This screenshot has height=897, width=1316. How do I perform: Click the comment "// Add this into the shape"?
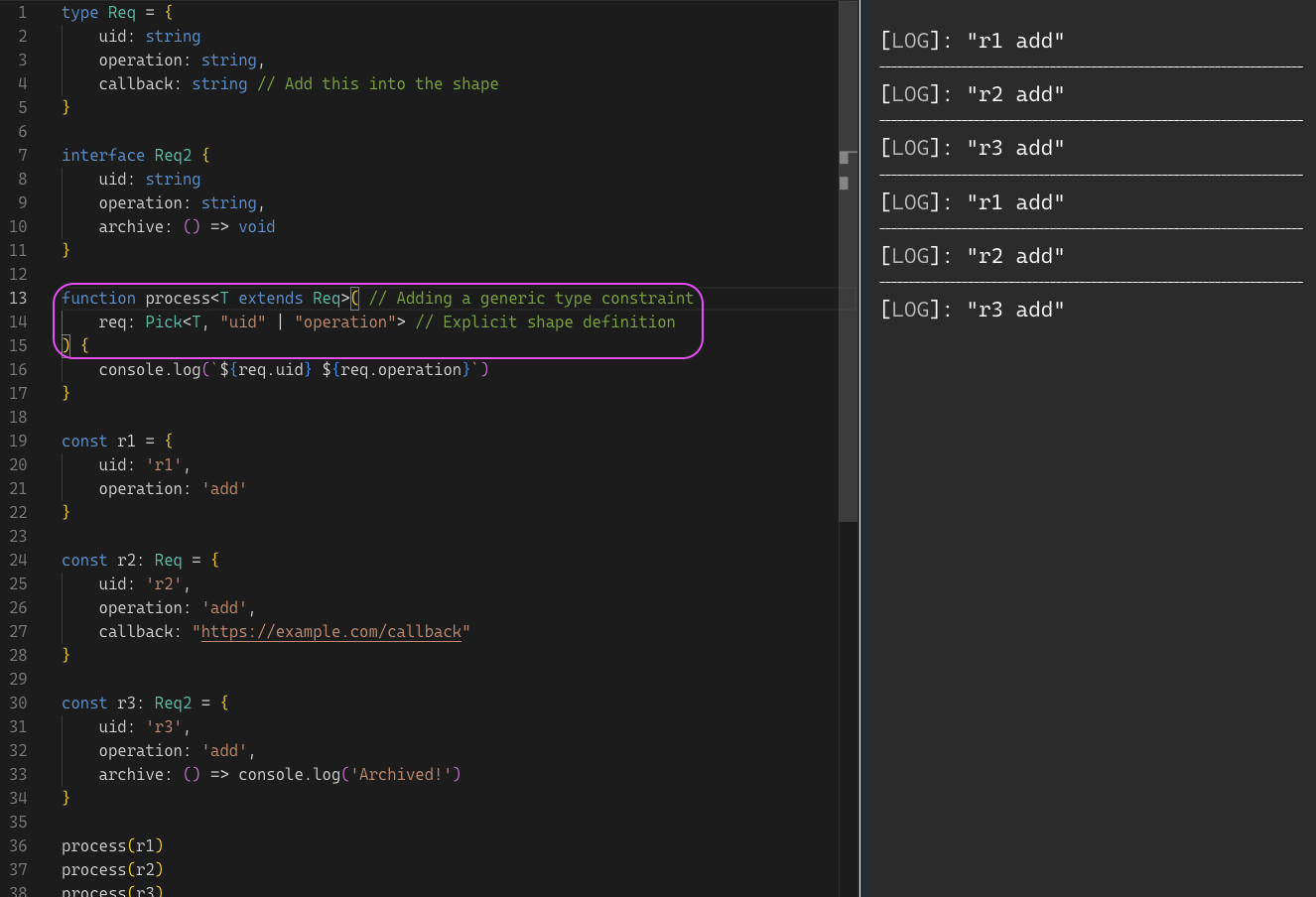pos(378,83)
